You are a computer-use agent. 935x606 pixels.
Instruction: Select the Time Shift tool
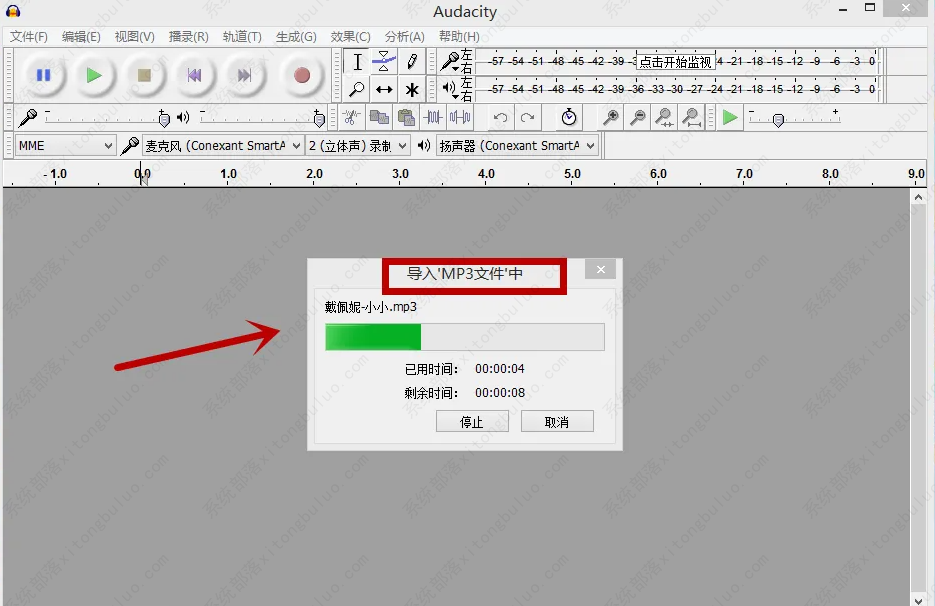click(x=384, y=89)
